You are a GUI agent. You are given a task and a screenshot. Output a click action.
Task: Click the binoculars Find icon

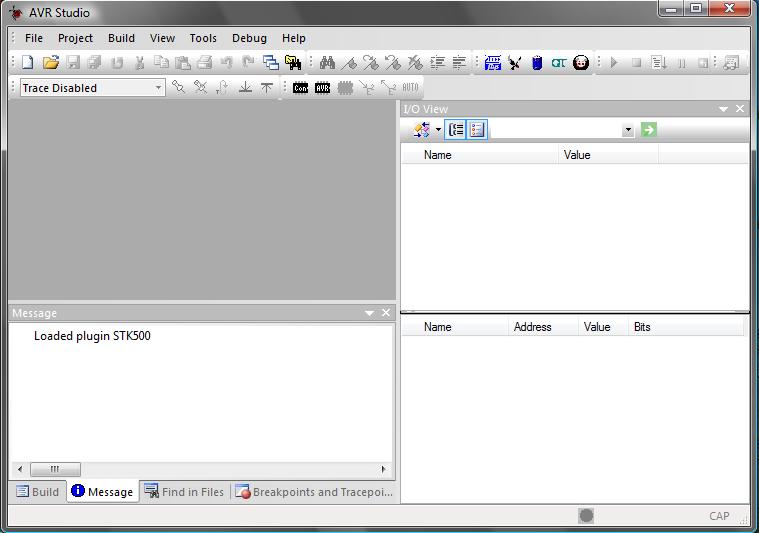327,63
